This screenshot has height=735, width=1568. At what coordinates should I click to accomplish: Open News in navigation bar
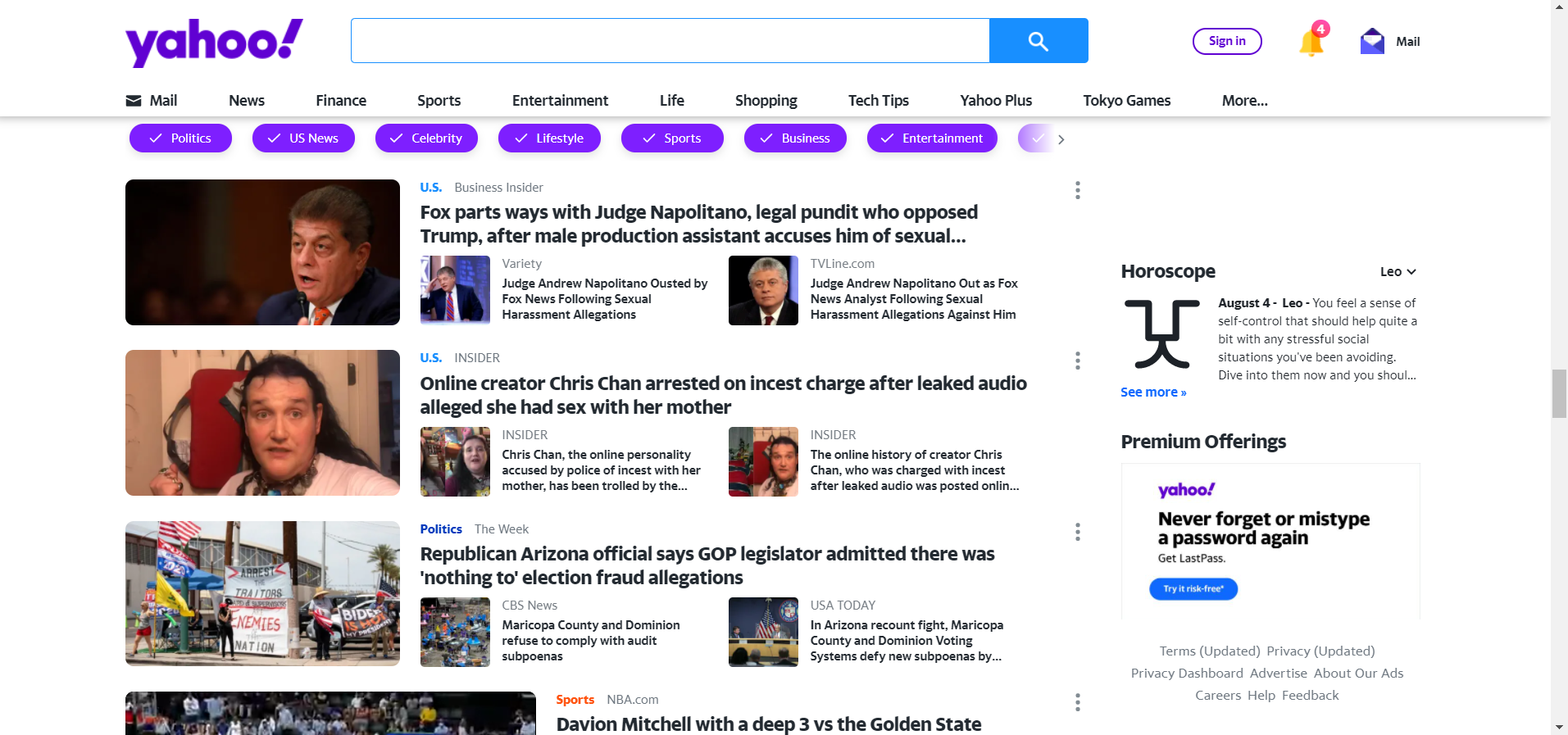click(x=247, y=101)
